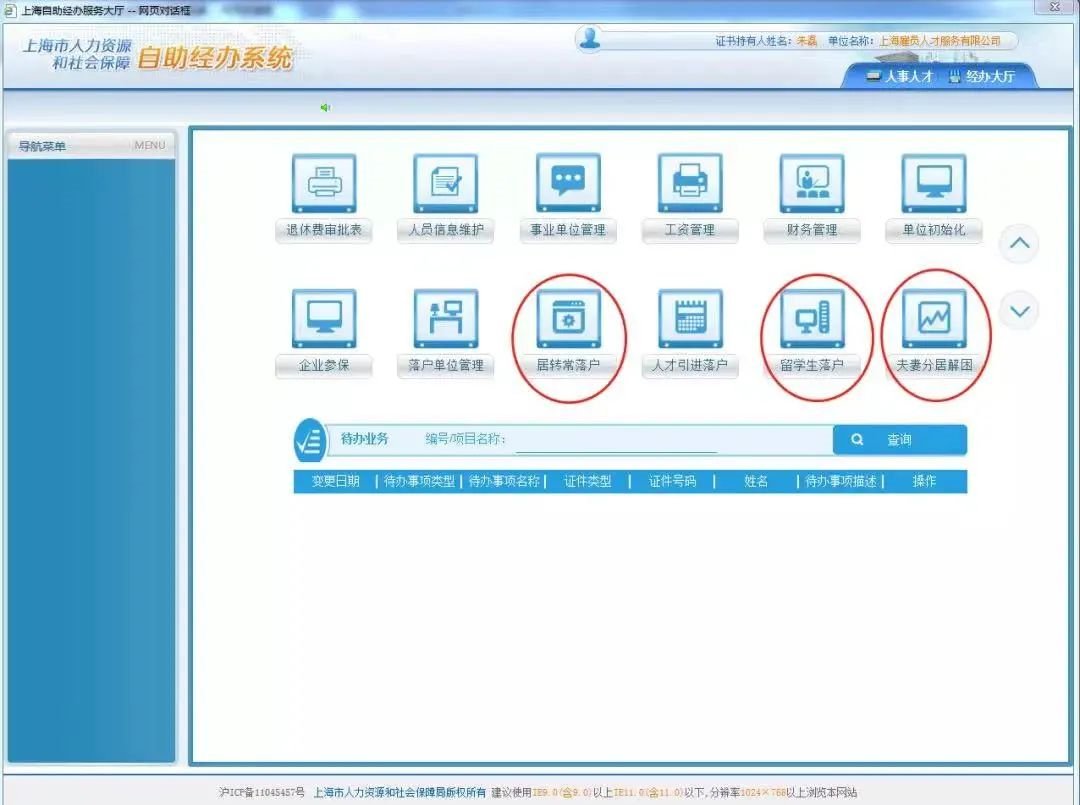Open the 企业参保 icon
This screenshot has width=1080, height=805.
pos(323,320)
